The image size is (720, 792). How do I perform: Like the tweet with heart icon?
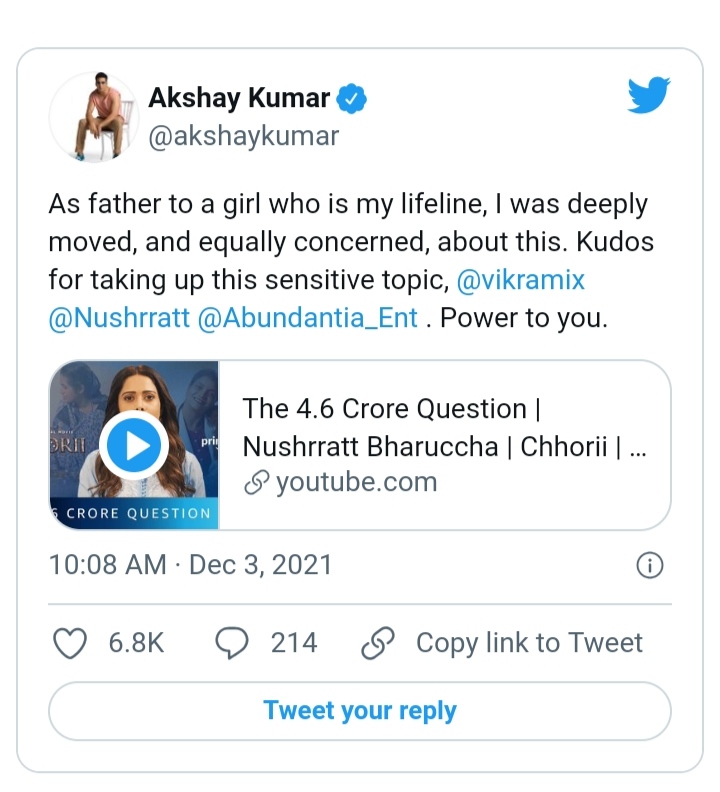pyautogui.click(x=70, y=644)
